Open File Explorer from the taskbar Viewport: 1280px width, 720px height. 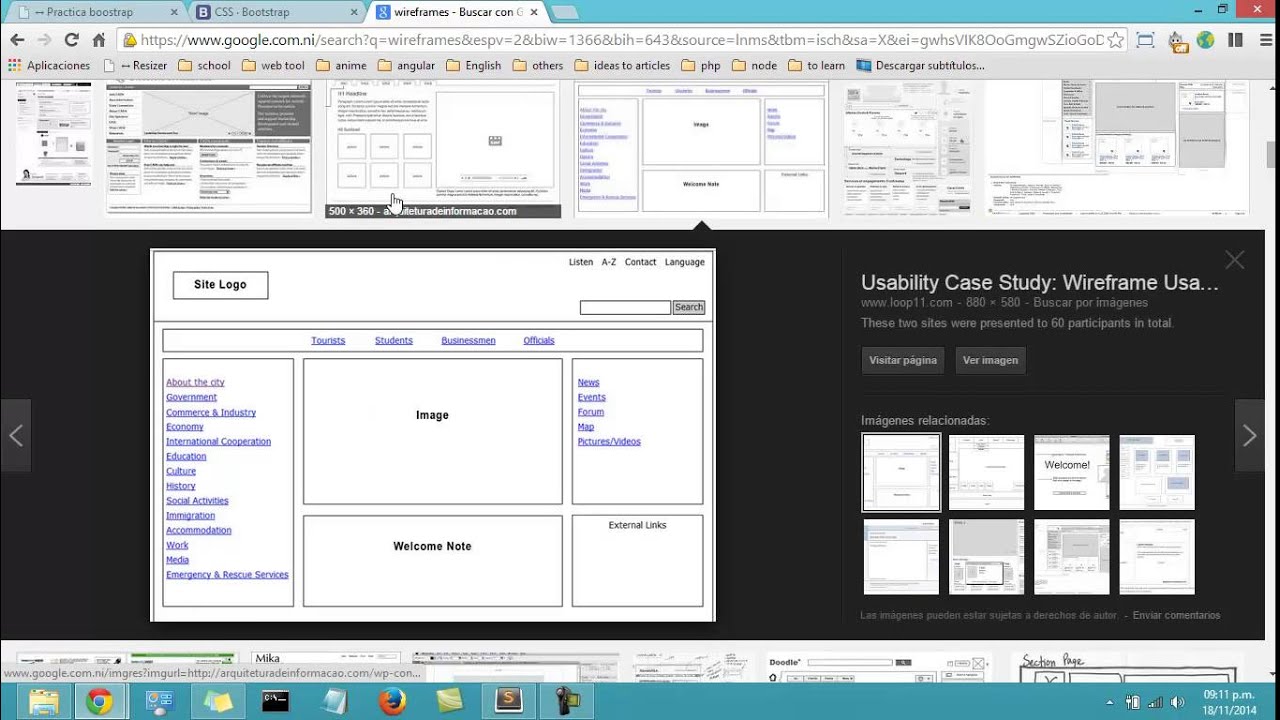[x=44, y=701]
